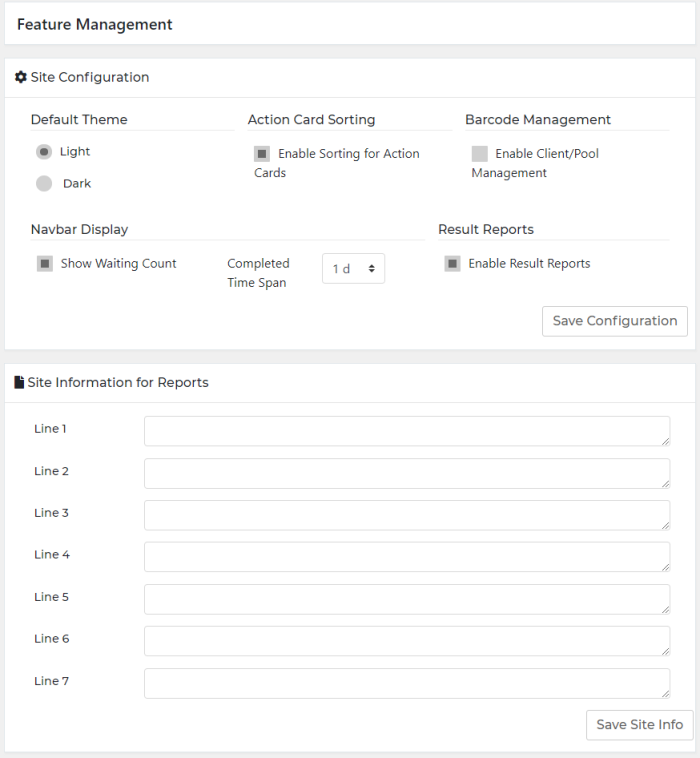Image resolution: width=700 pixels, height=758 pixels.
Task: Enable Client/Pool Management checkbox
Action: coord(480,154)
